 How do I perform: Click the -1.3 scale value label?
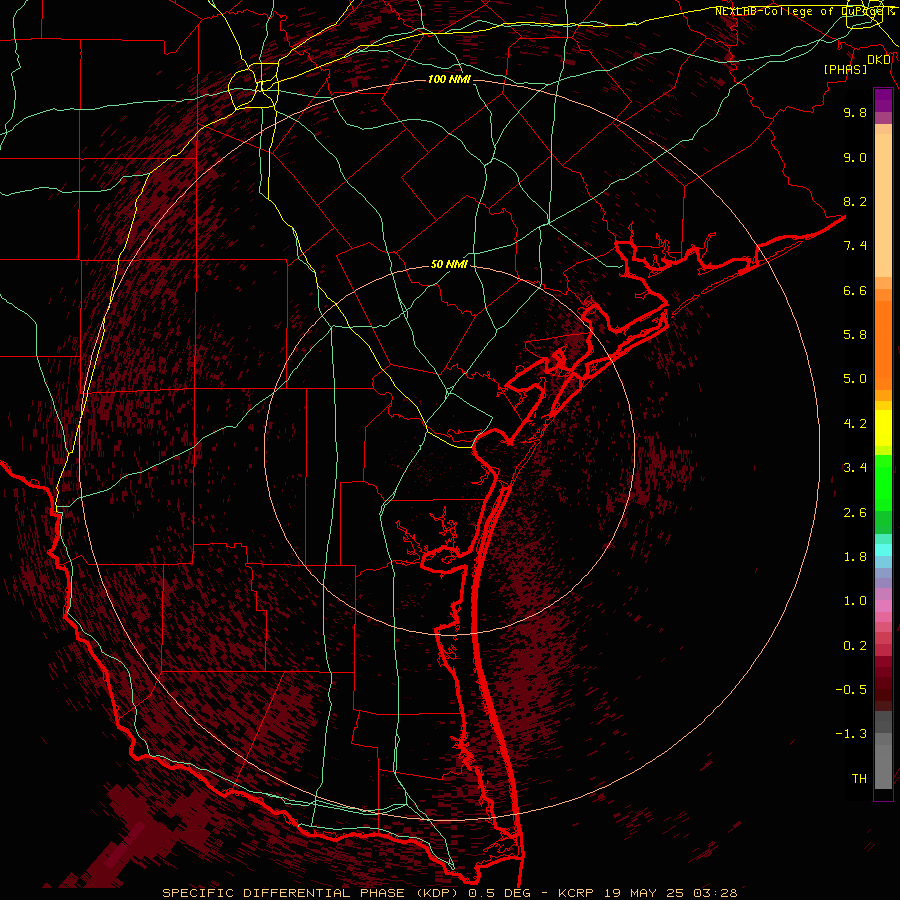coord(851,734)
